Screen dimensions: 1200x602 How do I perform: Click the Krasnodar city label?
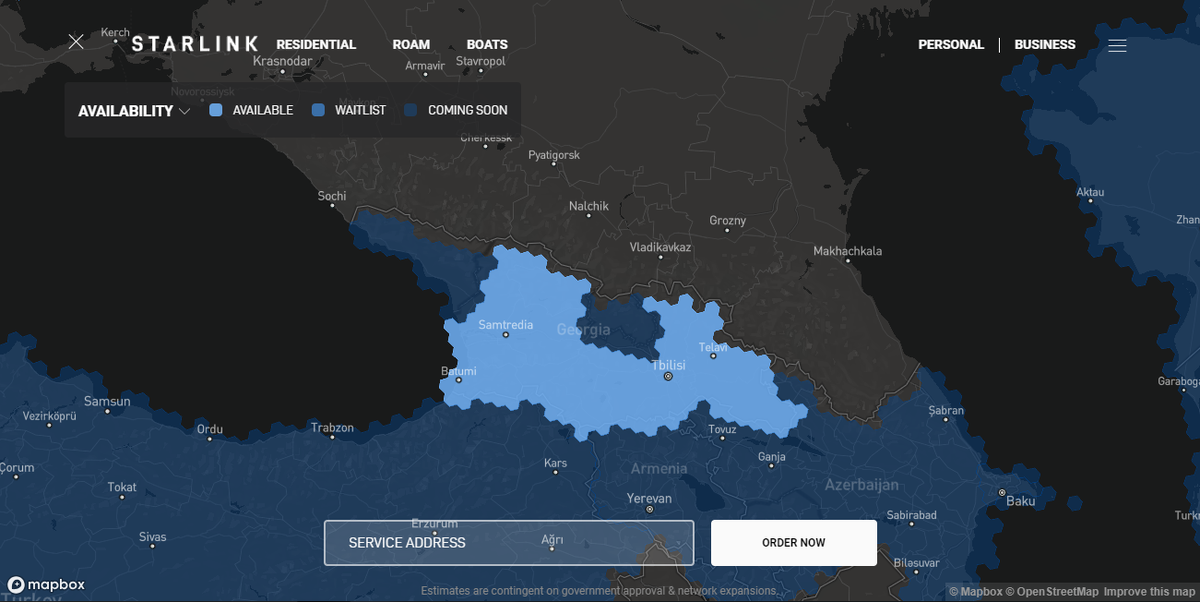click(282, 61)
